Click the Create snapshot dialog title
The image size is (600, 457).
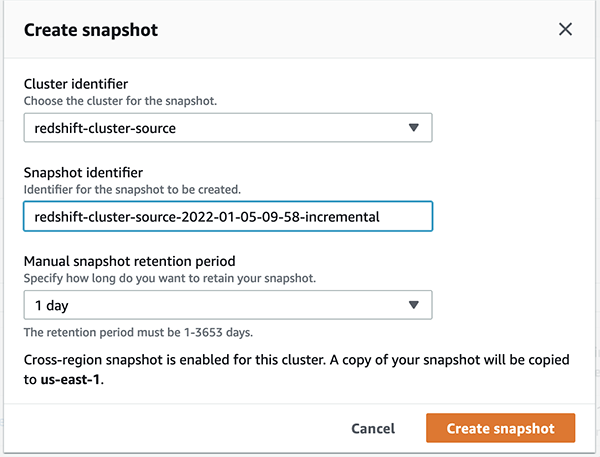pos(91,30)
